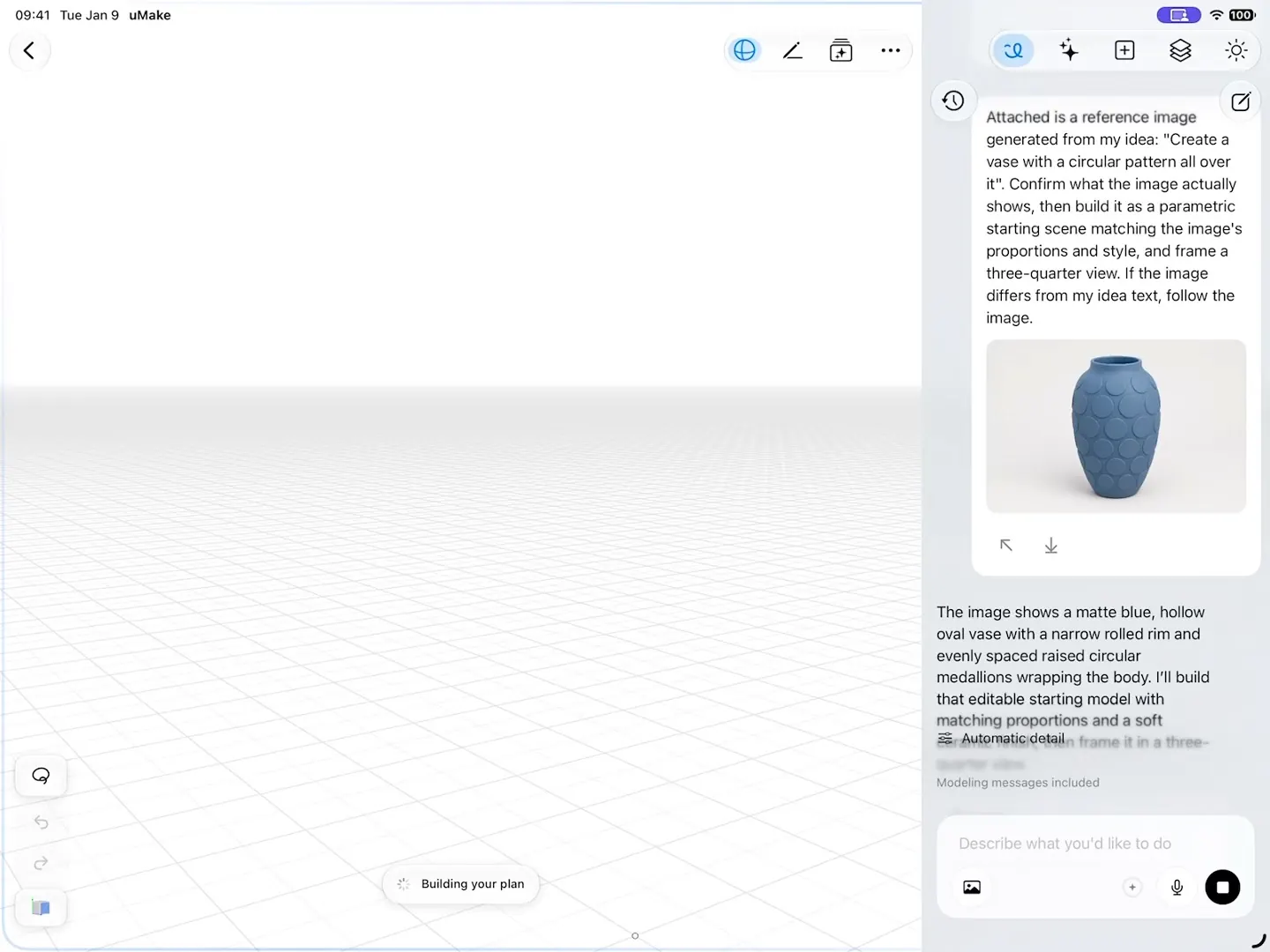Open the blue book library icon

click(x=41, y=907)
